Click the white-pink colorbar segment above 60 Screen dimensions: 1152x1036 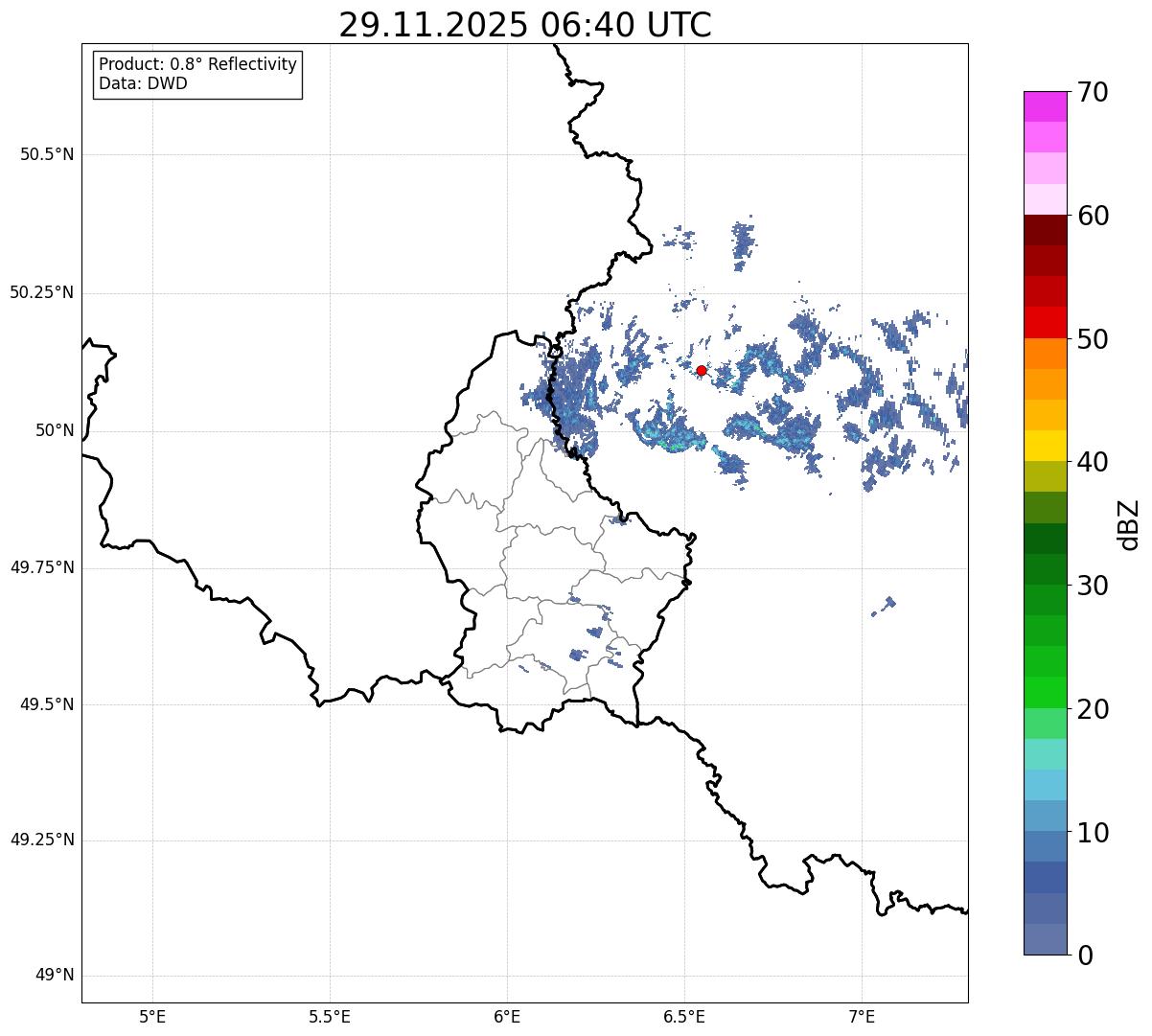(x=1045, y=199)
